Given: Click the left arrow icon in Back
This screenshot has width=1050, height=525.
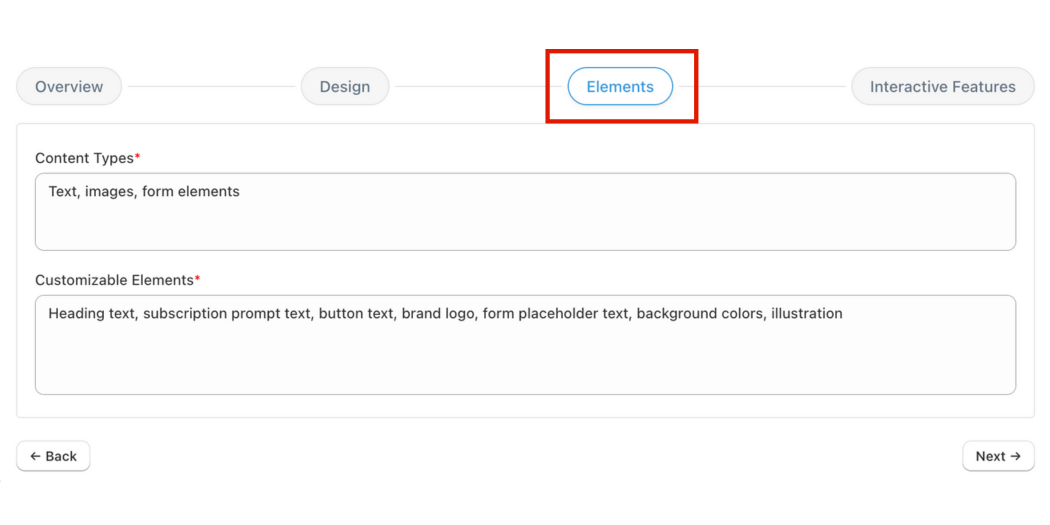Looking at the screenshot, I should coord(35,456).
